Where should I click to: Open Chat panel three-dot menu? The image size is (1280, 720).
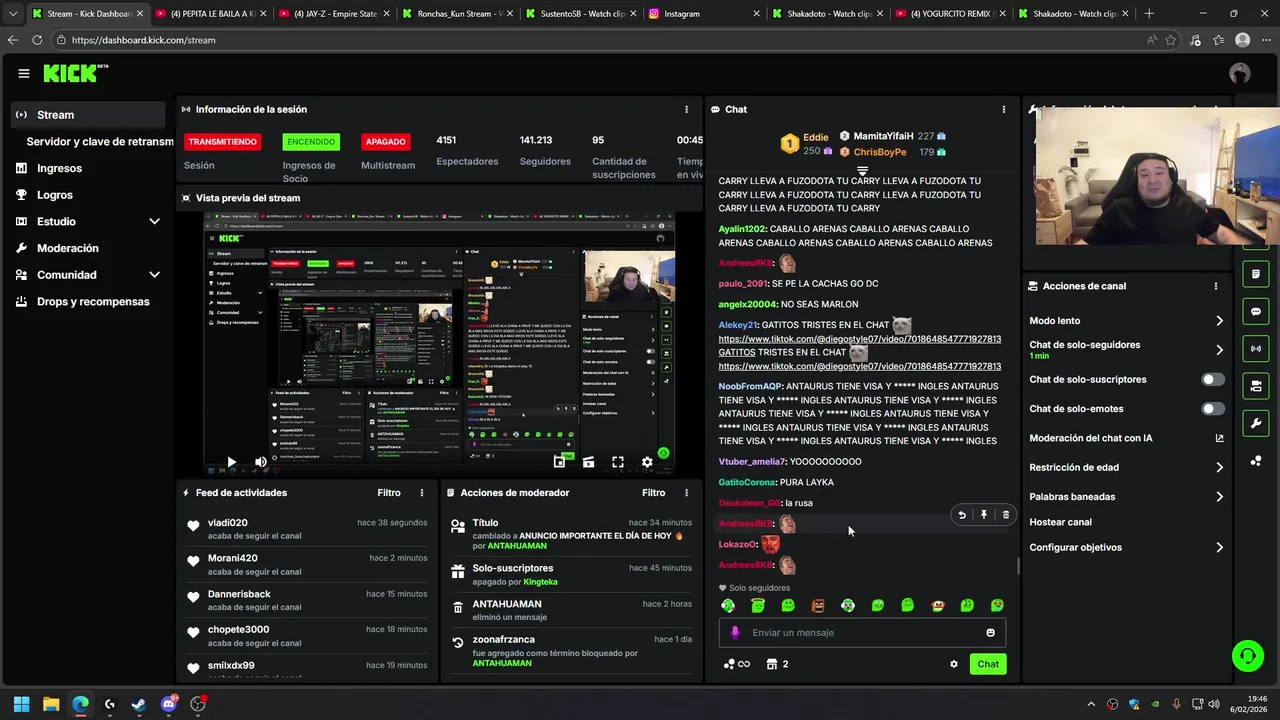(1004, 110)
